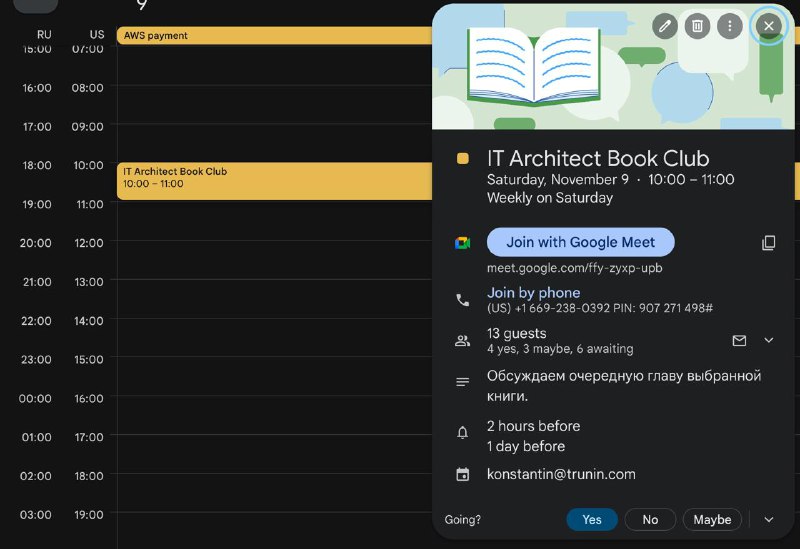This screenshot has width=800, height=549.
Task: RSVP Maybe to the event
Action: point(712,519)
